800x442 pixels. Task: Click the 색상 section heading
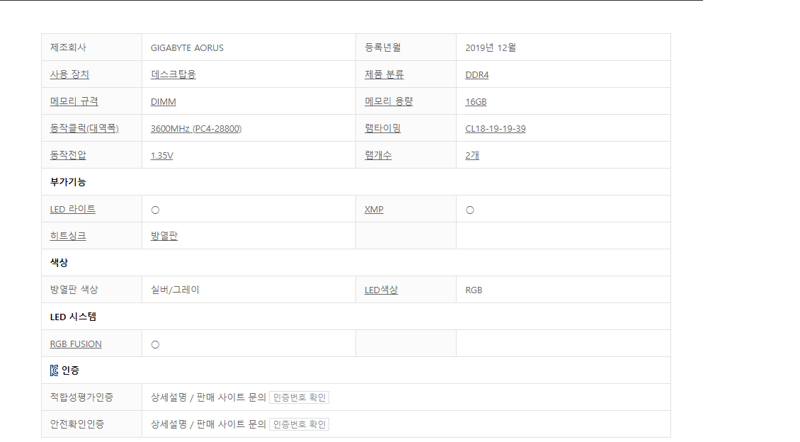59,263
